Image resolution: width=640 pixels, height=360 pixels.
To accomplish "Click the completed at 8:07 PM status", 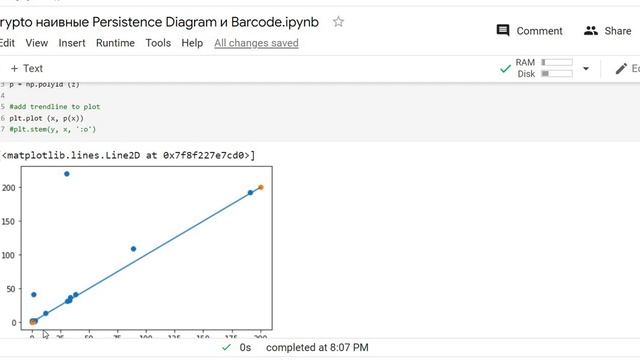I will (x=317, y=347).
